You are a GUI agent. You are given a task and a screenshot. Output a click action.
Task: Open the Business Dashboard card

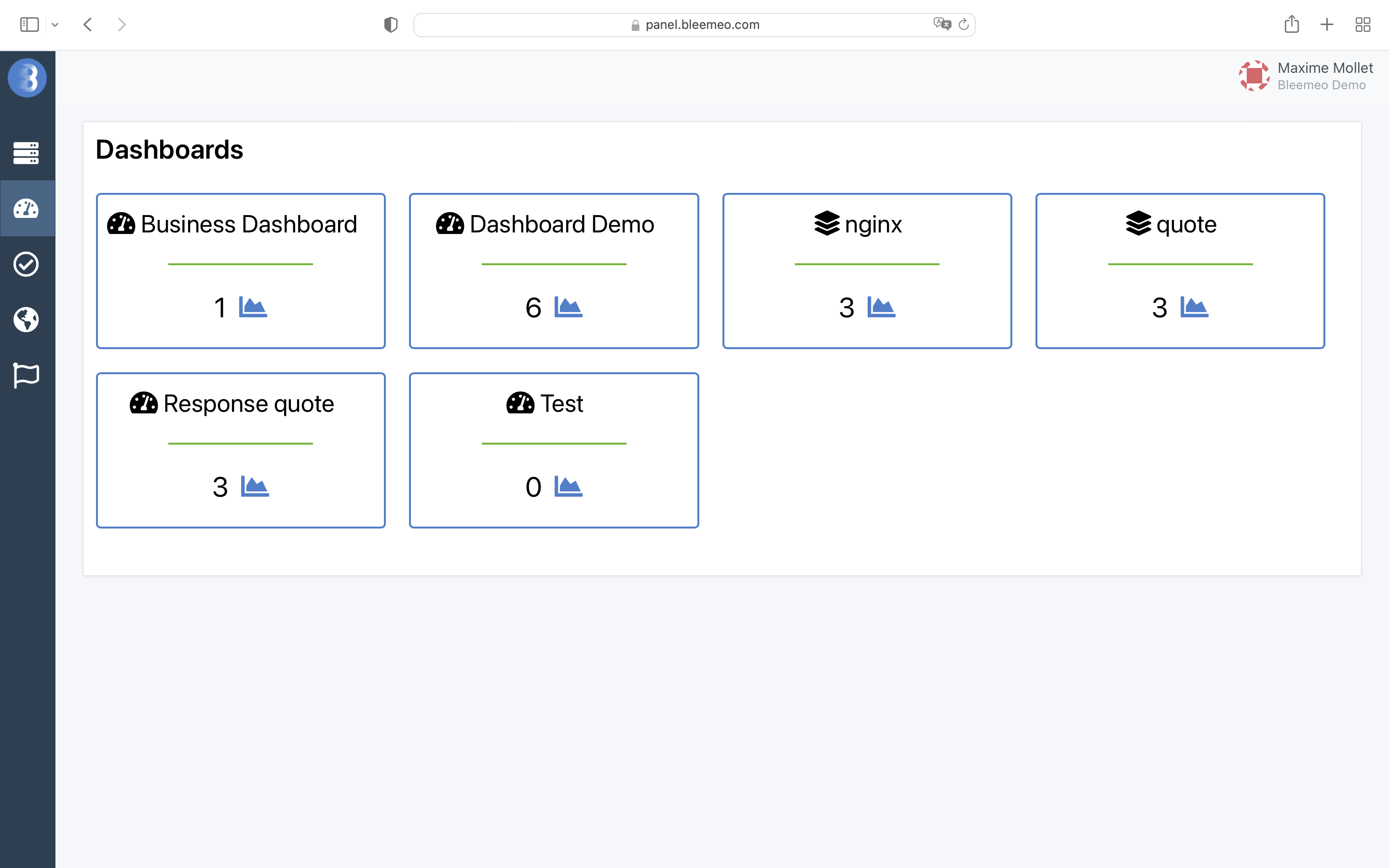pyautogui.click(x=241, y=271)
